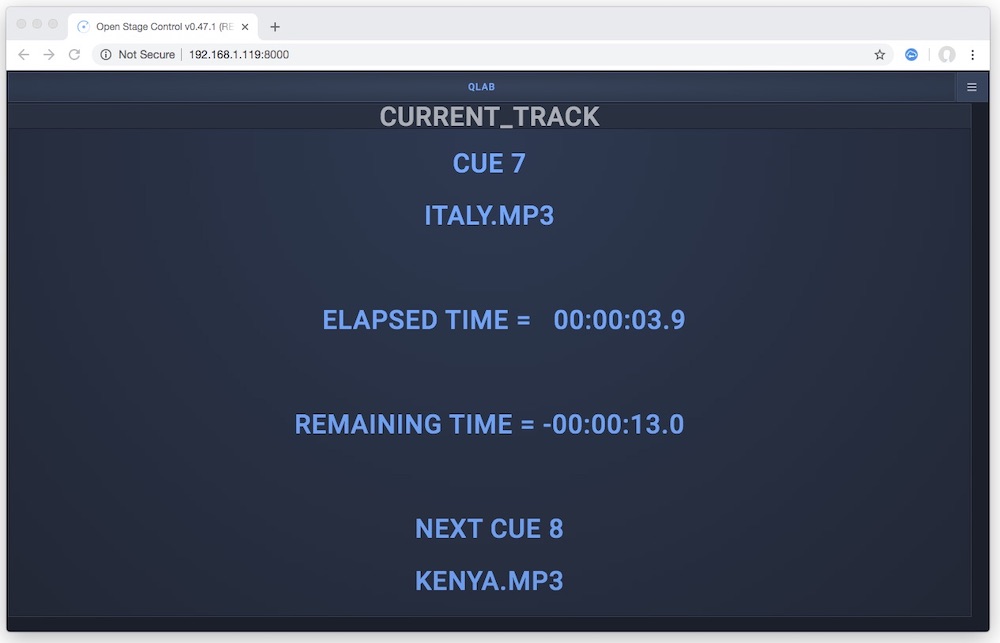1000x643 pixels.
Task: Open Chrome's three-dot menu
Action: (973, 55)
